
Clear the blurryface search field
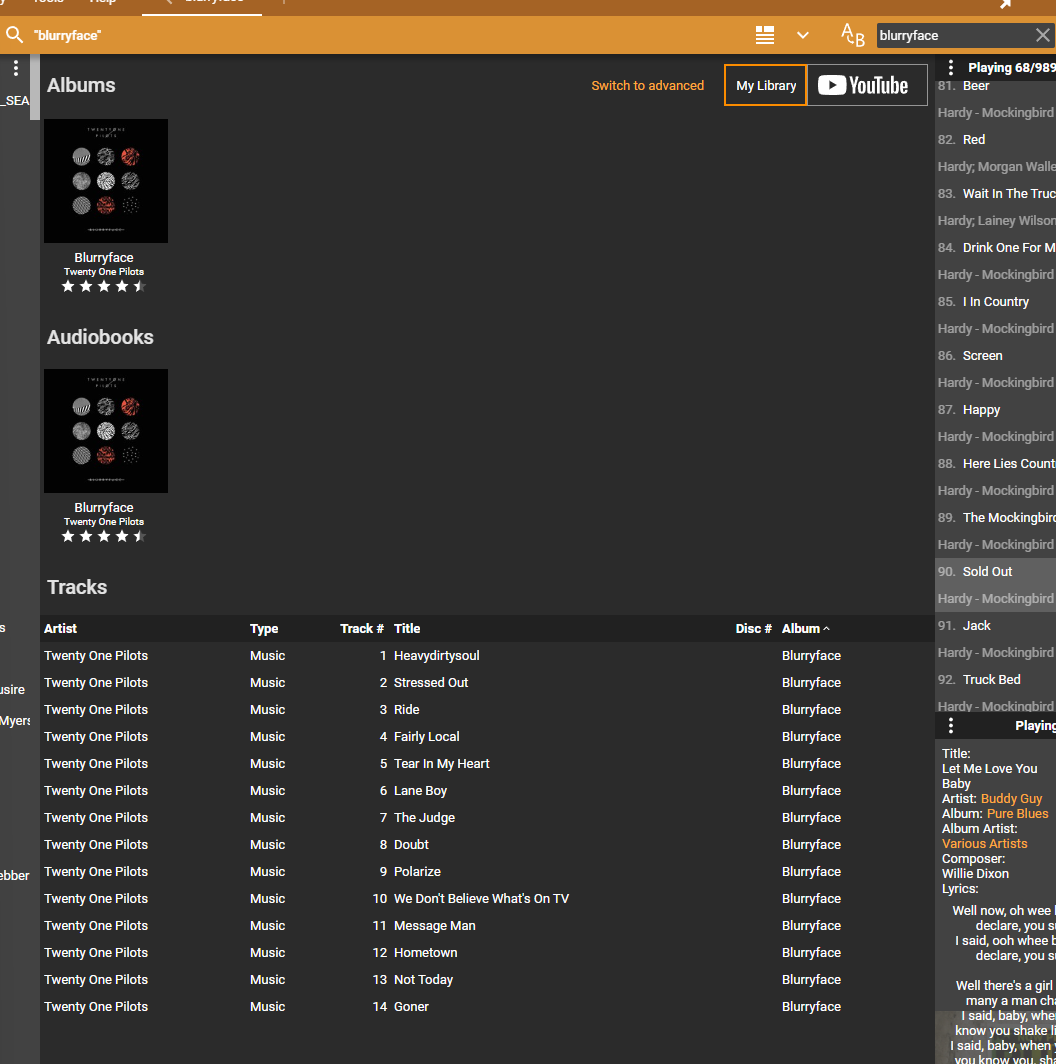[1042, 35]
